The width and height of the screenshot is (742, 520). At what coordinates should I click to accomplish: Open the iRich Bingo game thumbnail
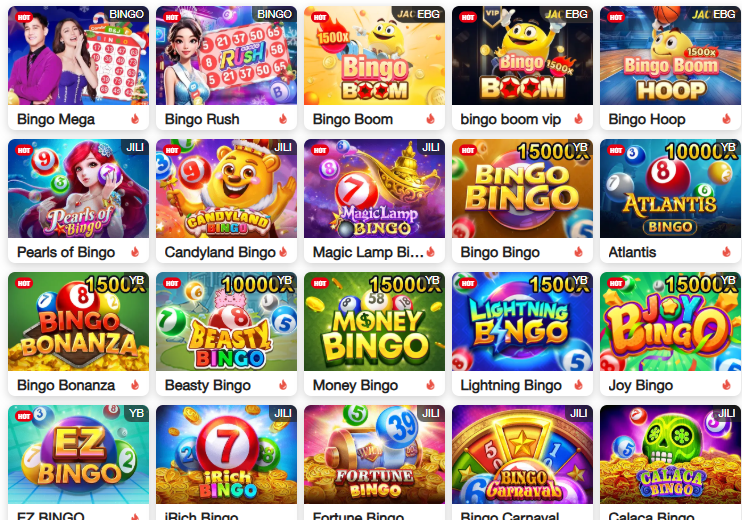226,454
